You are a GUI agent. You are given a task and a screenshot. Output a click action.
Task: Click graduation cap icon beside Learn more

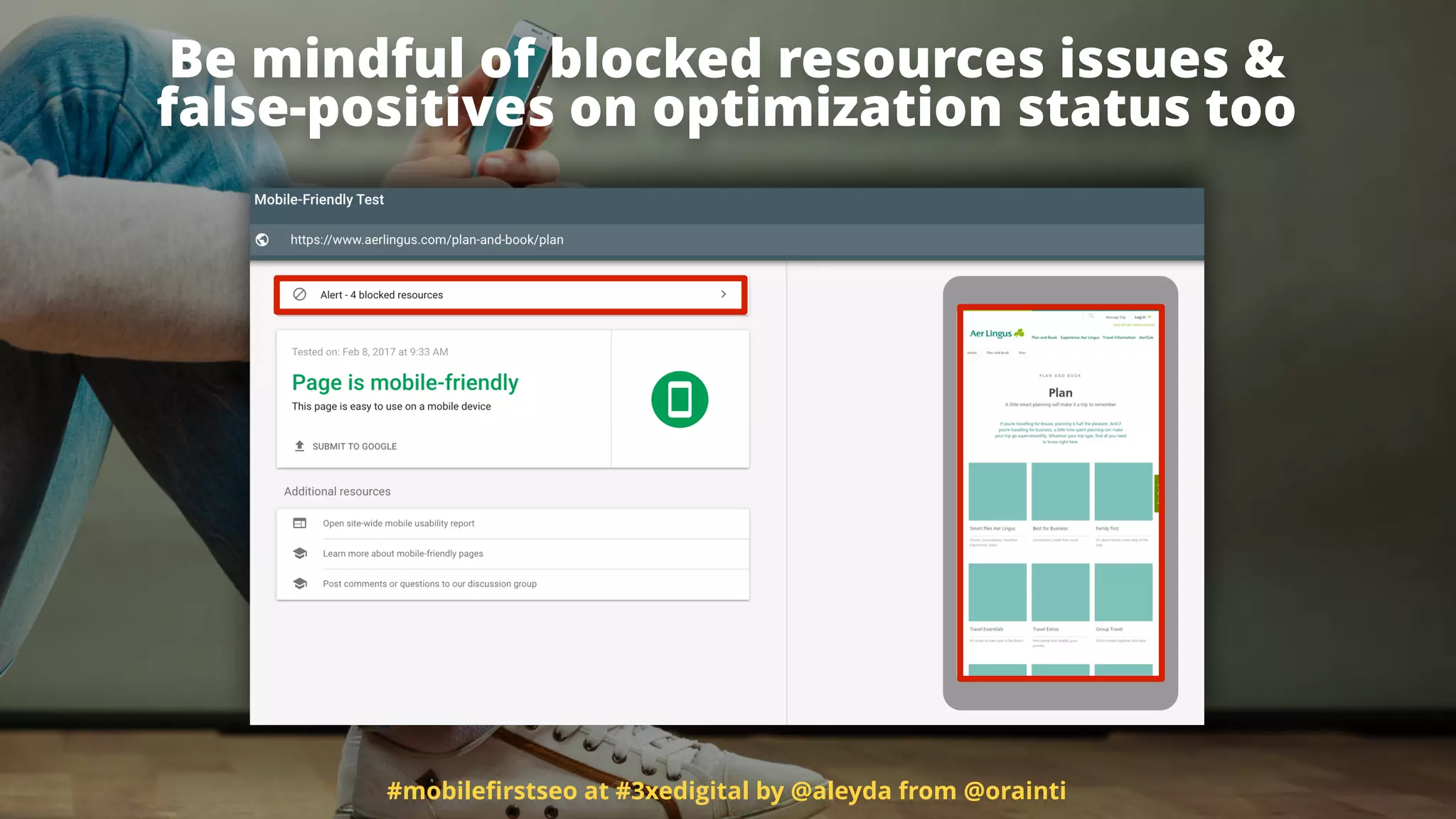tap(300, 553)
